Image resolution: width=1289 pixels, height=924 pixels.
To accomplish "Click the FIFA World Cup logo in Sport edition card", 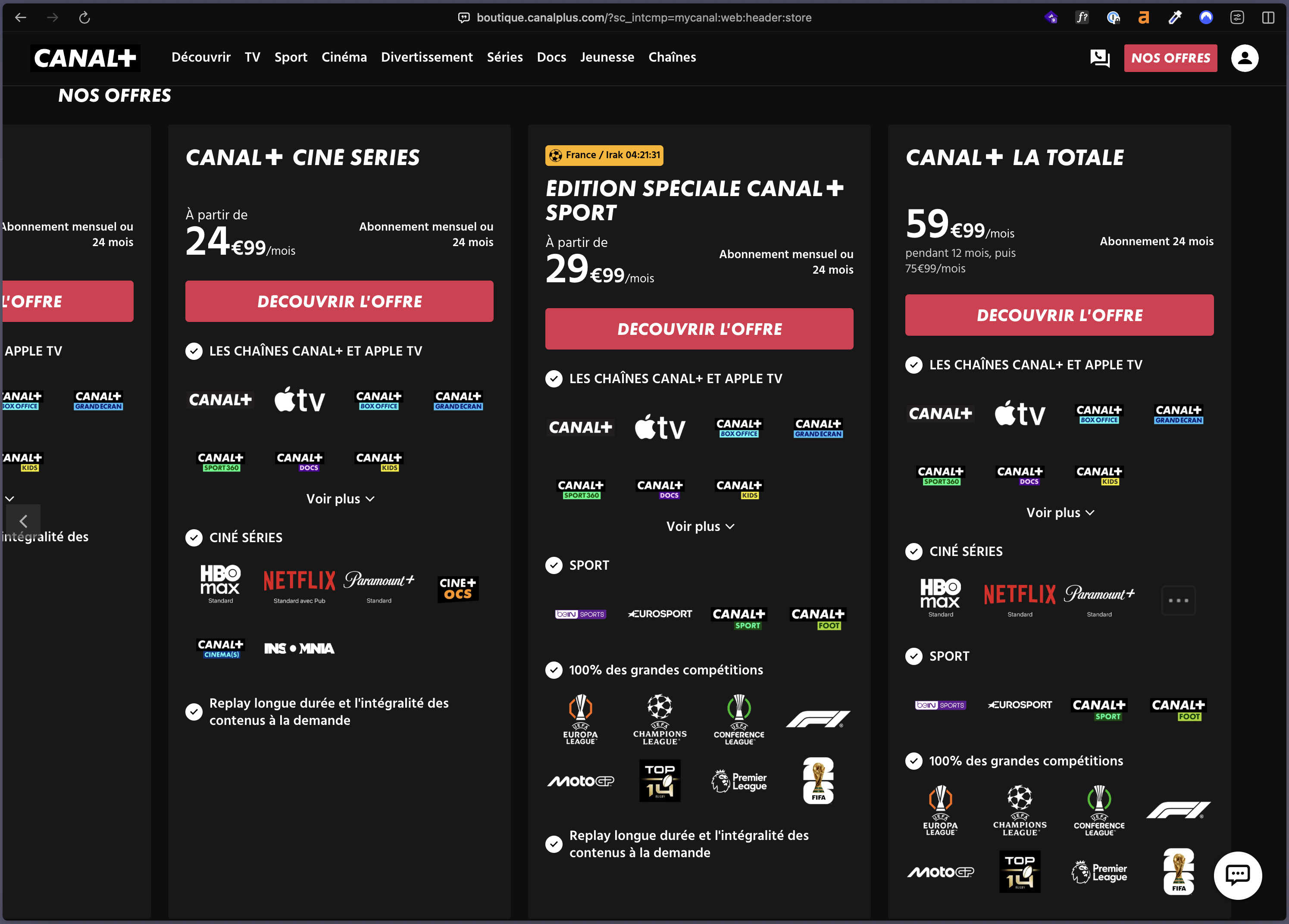I will 818,780.
